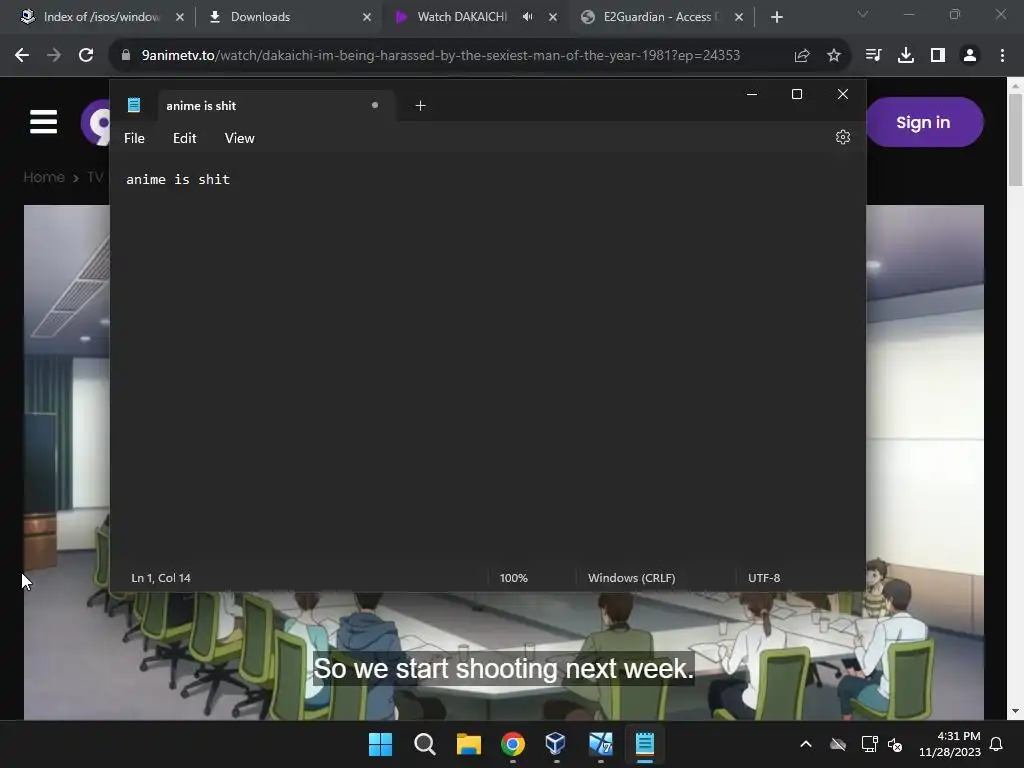
Task: Close the Index of /isos tab
Action: click(x=180, y=17)
